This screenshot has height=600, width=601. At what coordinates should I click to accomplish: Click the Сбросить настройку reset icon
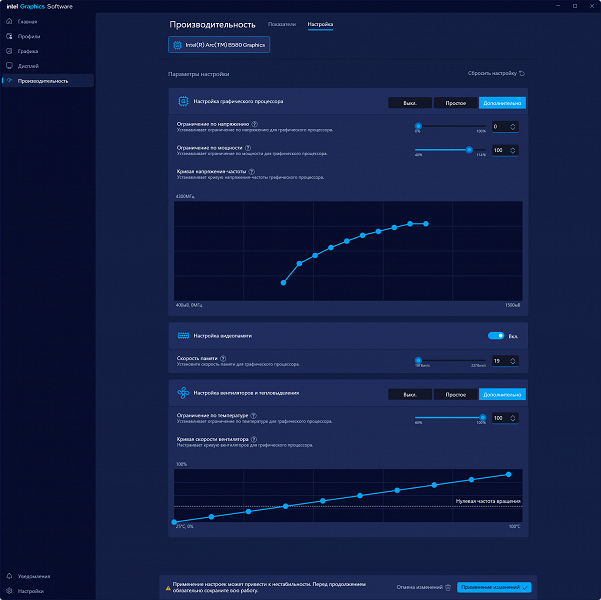[522, 73]
